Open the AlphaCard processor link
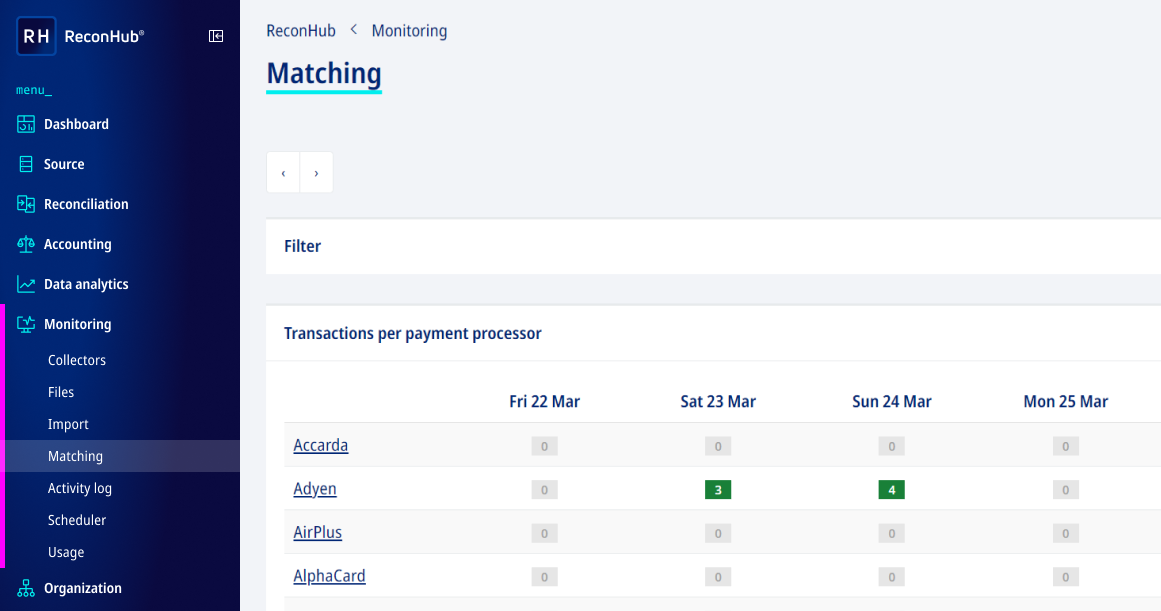Viewport: 1161px width, 611px height. [x=329, y=576]
